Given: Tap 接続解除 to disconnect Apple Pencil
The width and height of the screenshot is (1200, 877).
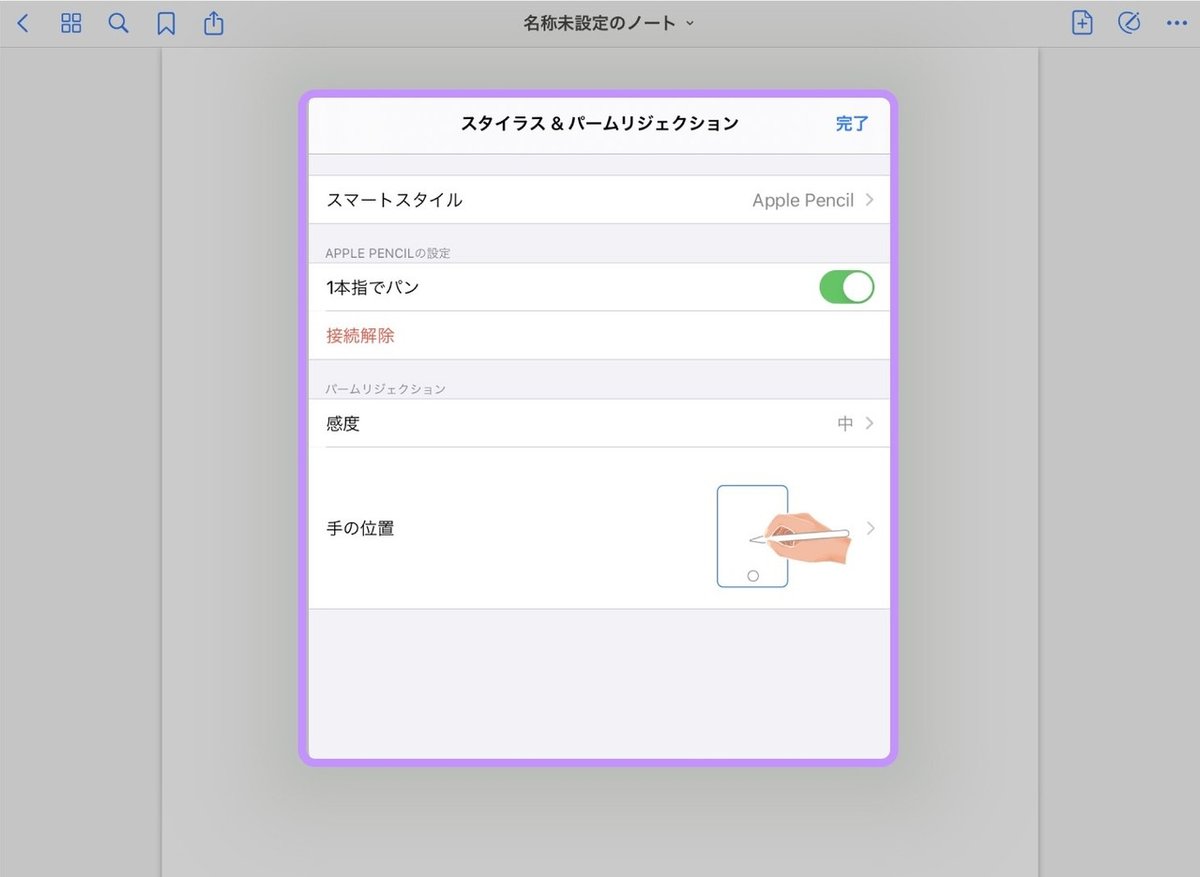Looking at the screenshot, I should click(358, 336).
